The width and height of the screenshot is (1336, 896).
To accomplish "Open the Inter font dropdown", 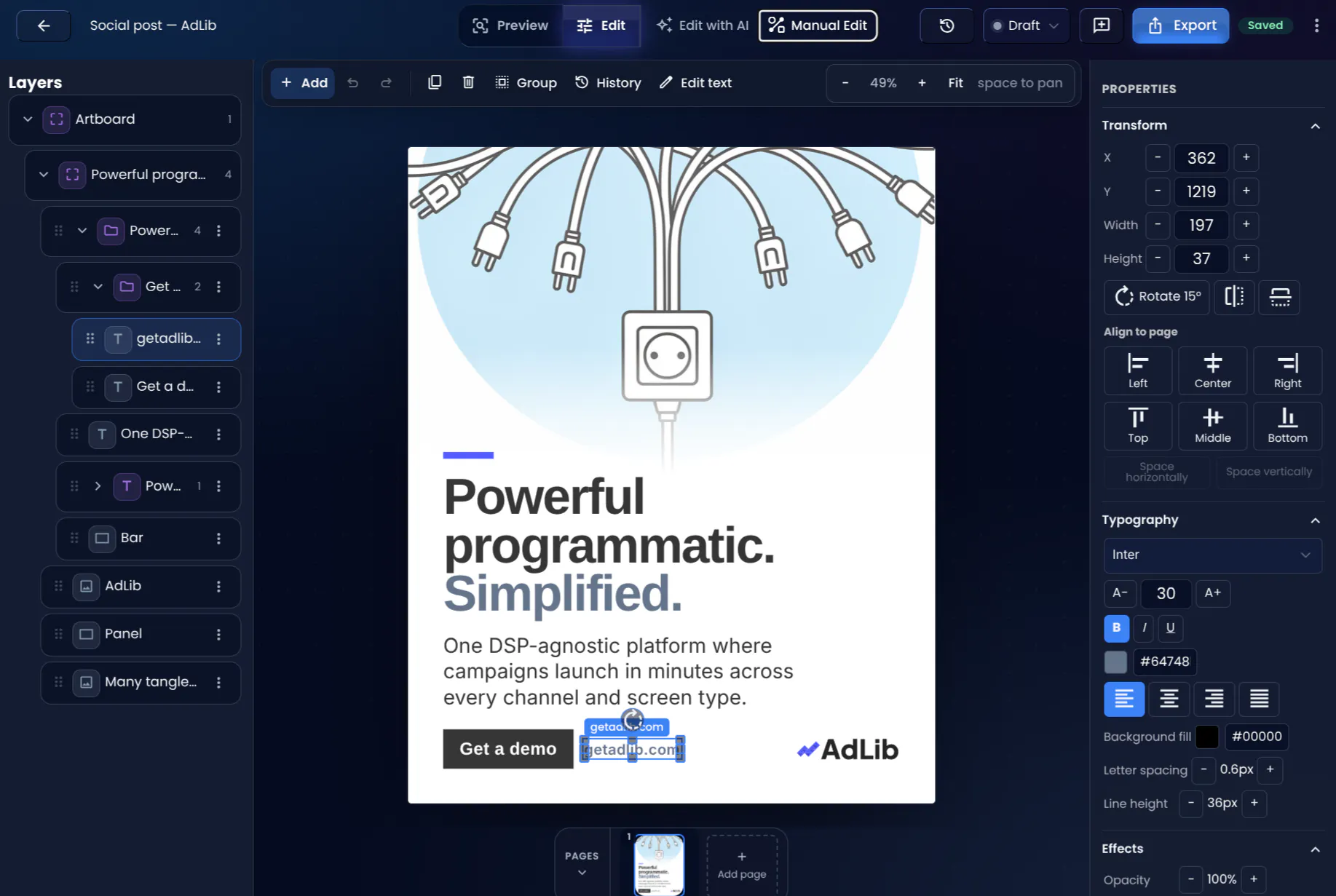I will coord(1212,555).
